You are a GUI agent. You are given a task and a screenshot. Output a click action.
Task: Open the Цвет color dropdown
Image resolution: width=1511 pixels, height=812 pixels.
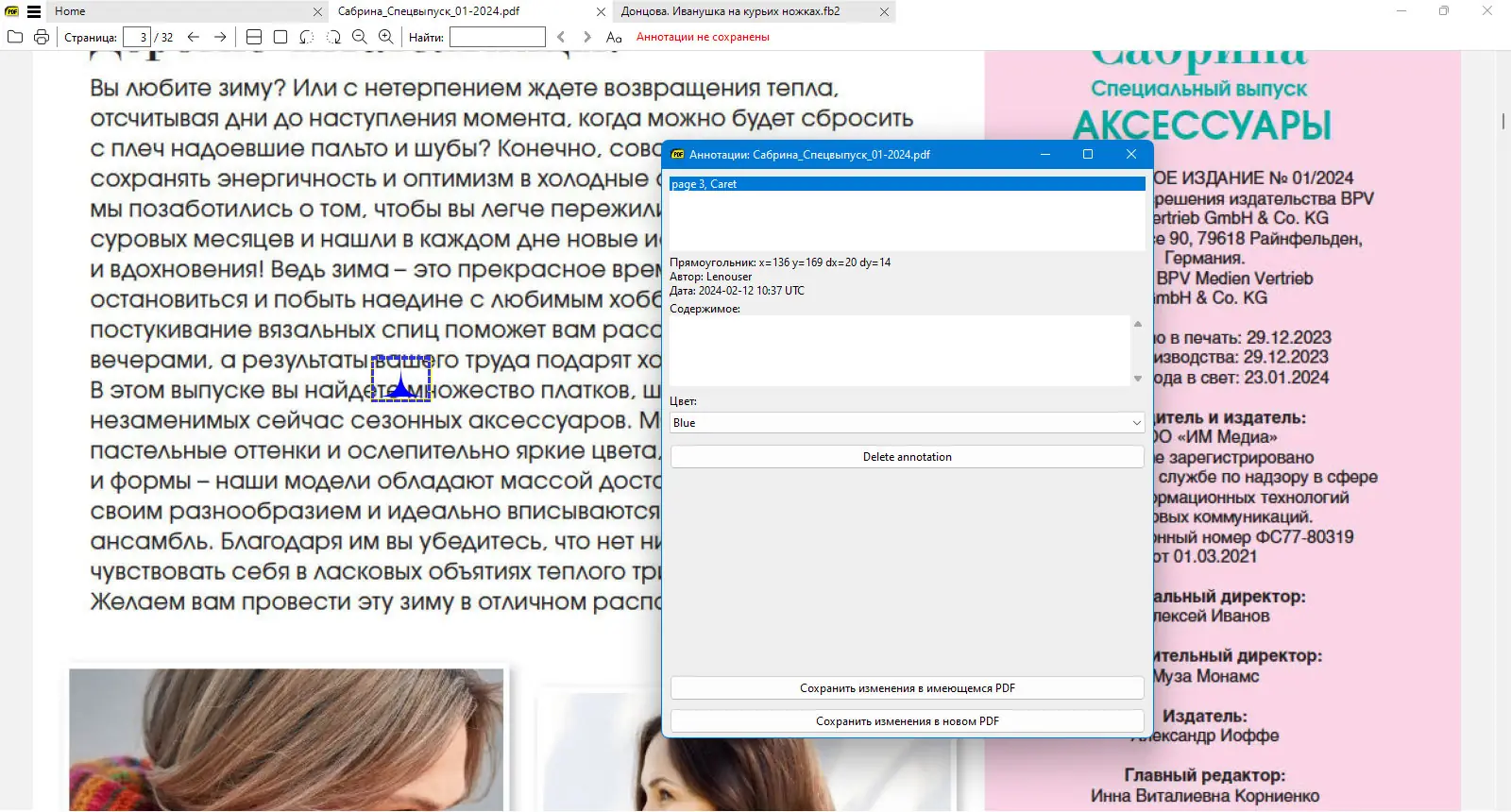tap(907, 423)
